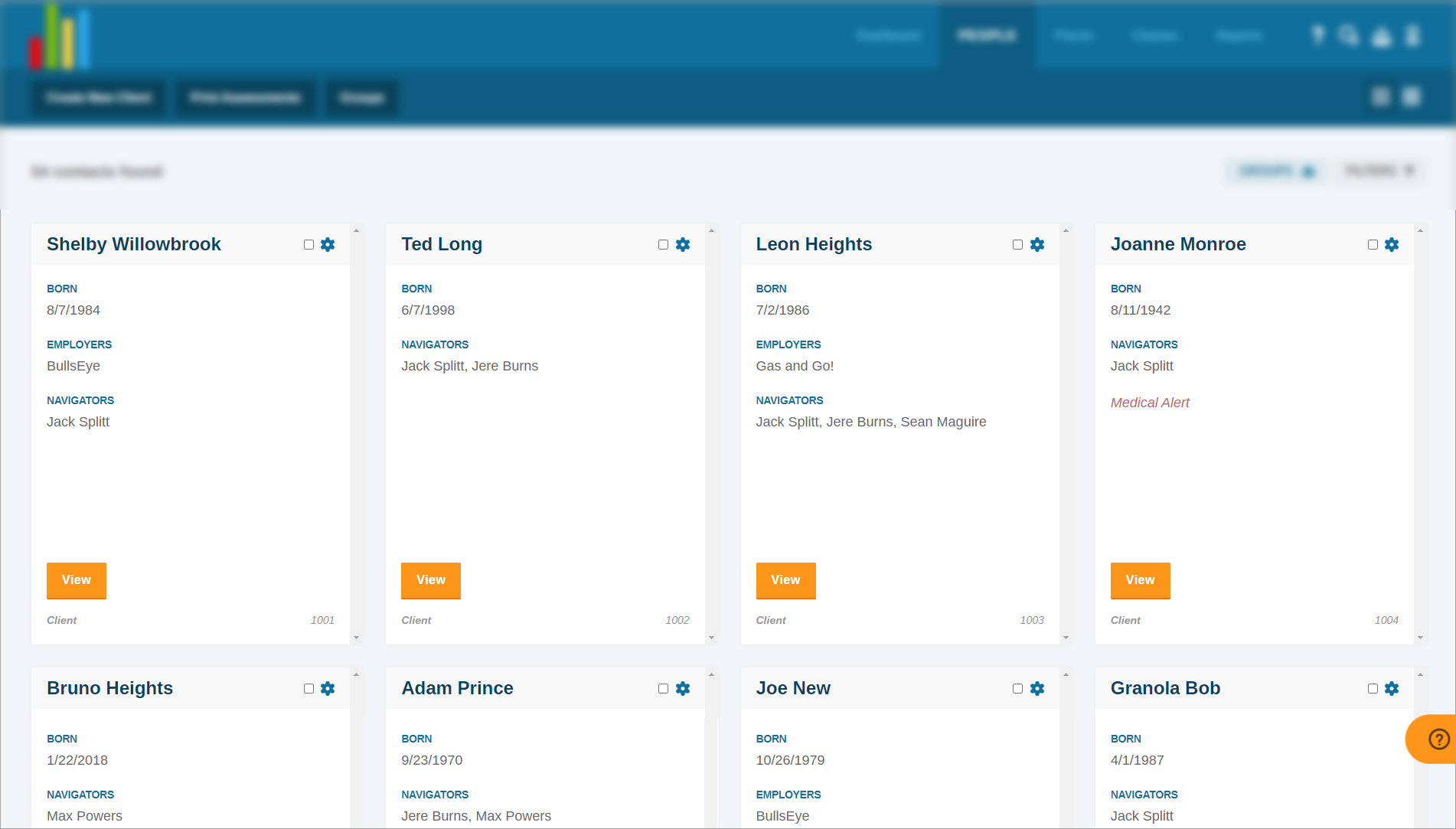The image size is (1456, 829).
Task: Select the Joe New checkbox
Action: coord(1017,689)
